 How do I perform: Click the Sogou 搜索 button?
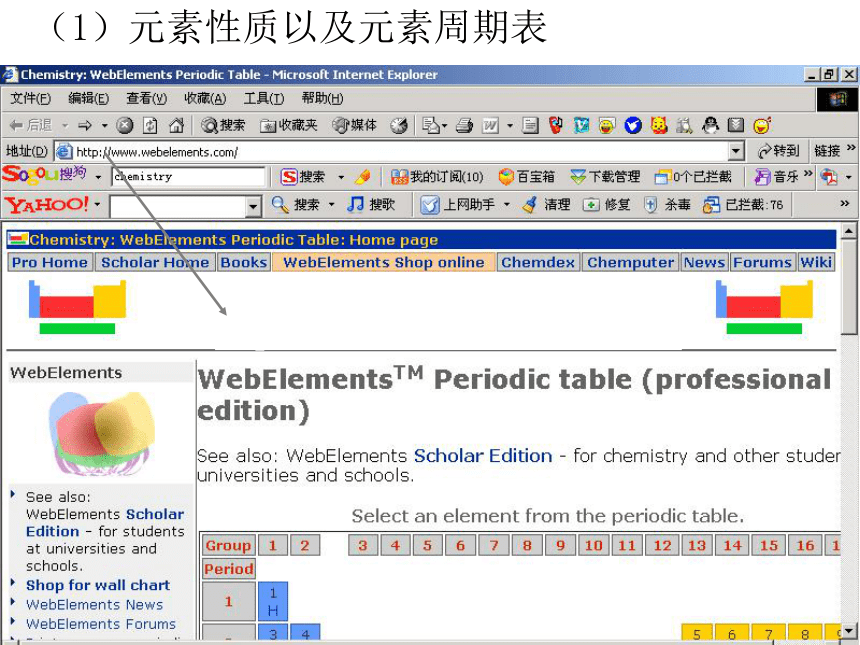click(303, 177)
